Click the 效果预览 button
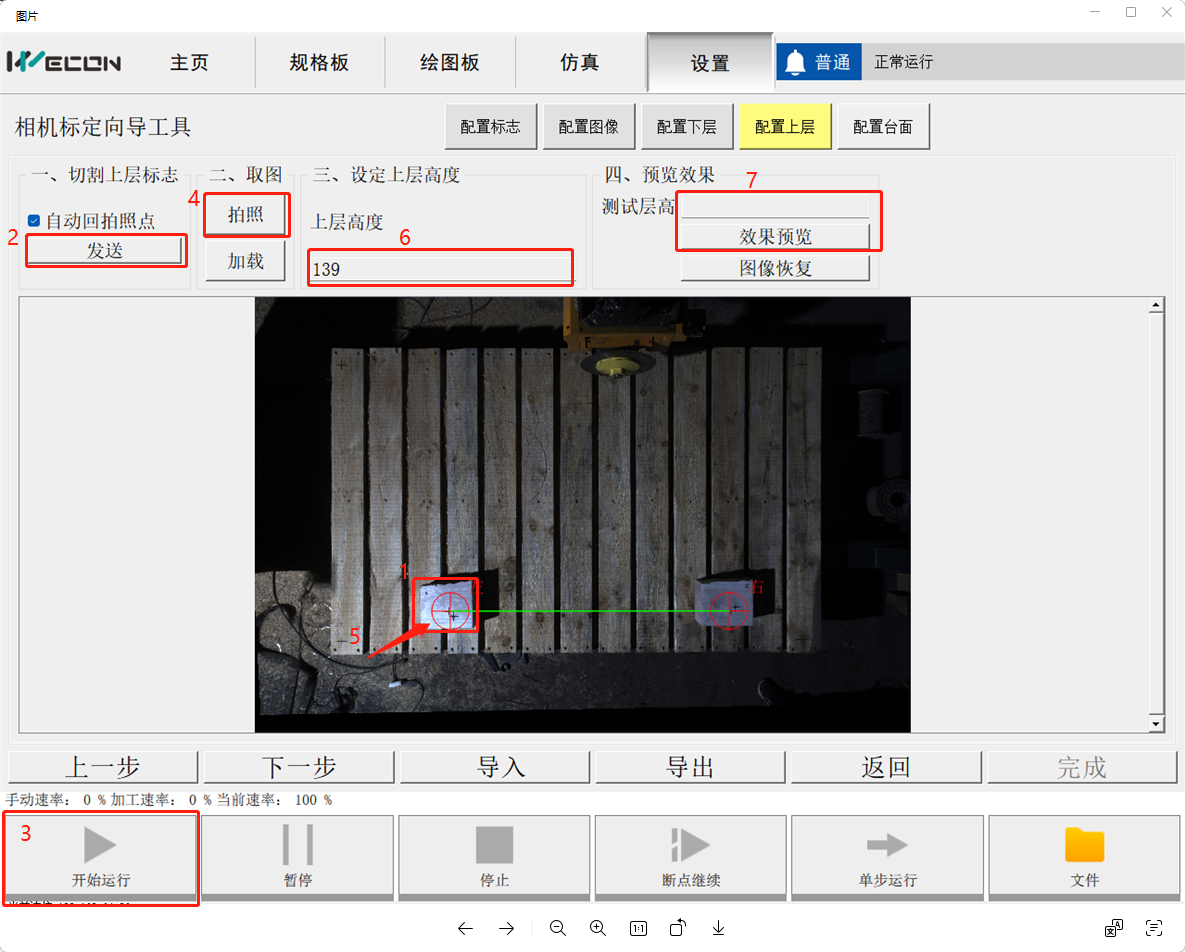The image size is (1185, 952). pos(775,237)
